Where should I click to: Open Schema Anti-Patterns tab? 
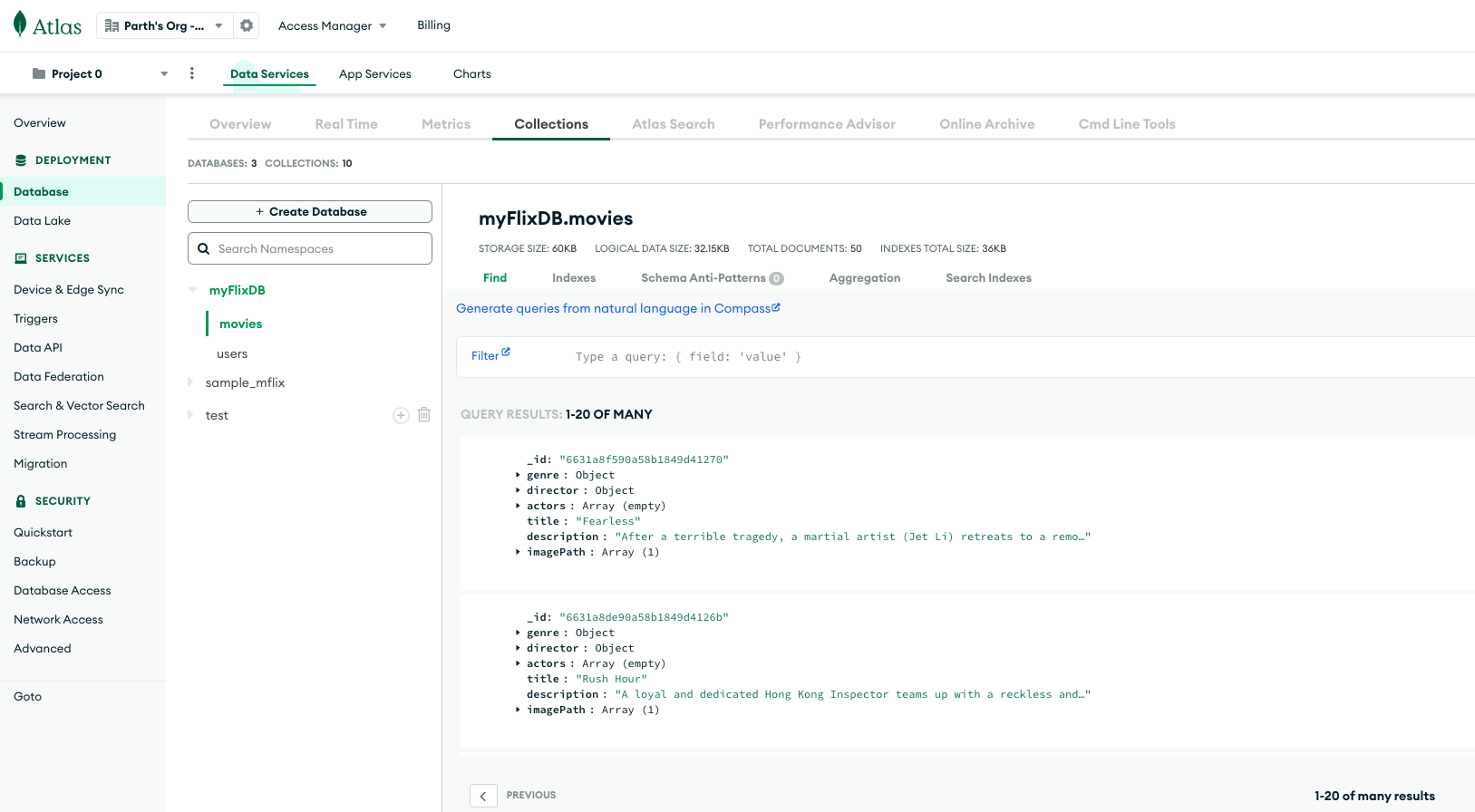pos(713,278)
